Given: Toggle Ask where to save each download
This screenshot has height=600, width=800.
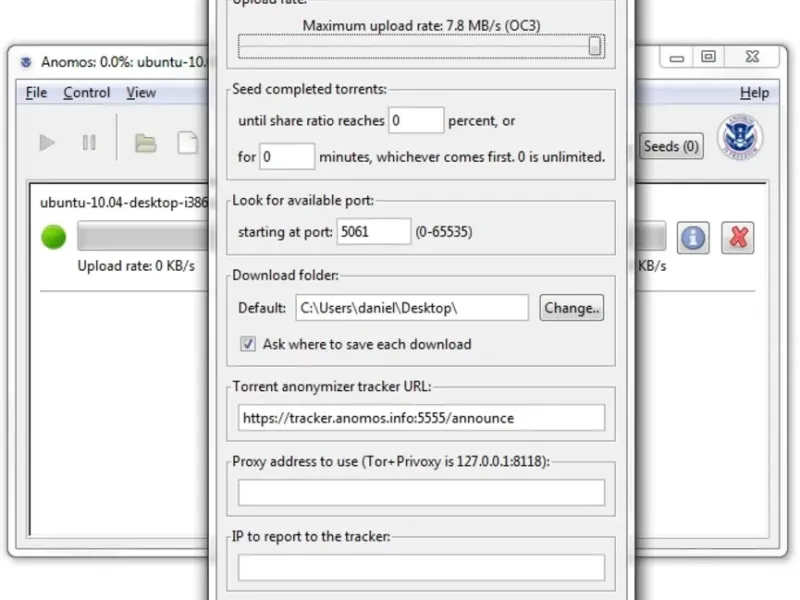Looking at the screenshot, I should click(x=248, y=344).
